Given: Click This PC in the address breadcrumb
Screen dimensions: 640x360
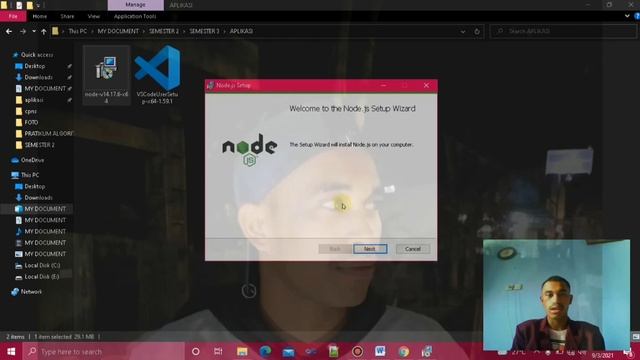Looking at the screenshot, I should [x=78, y=31].
